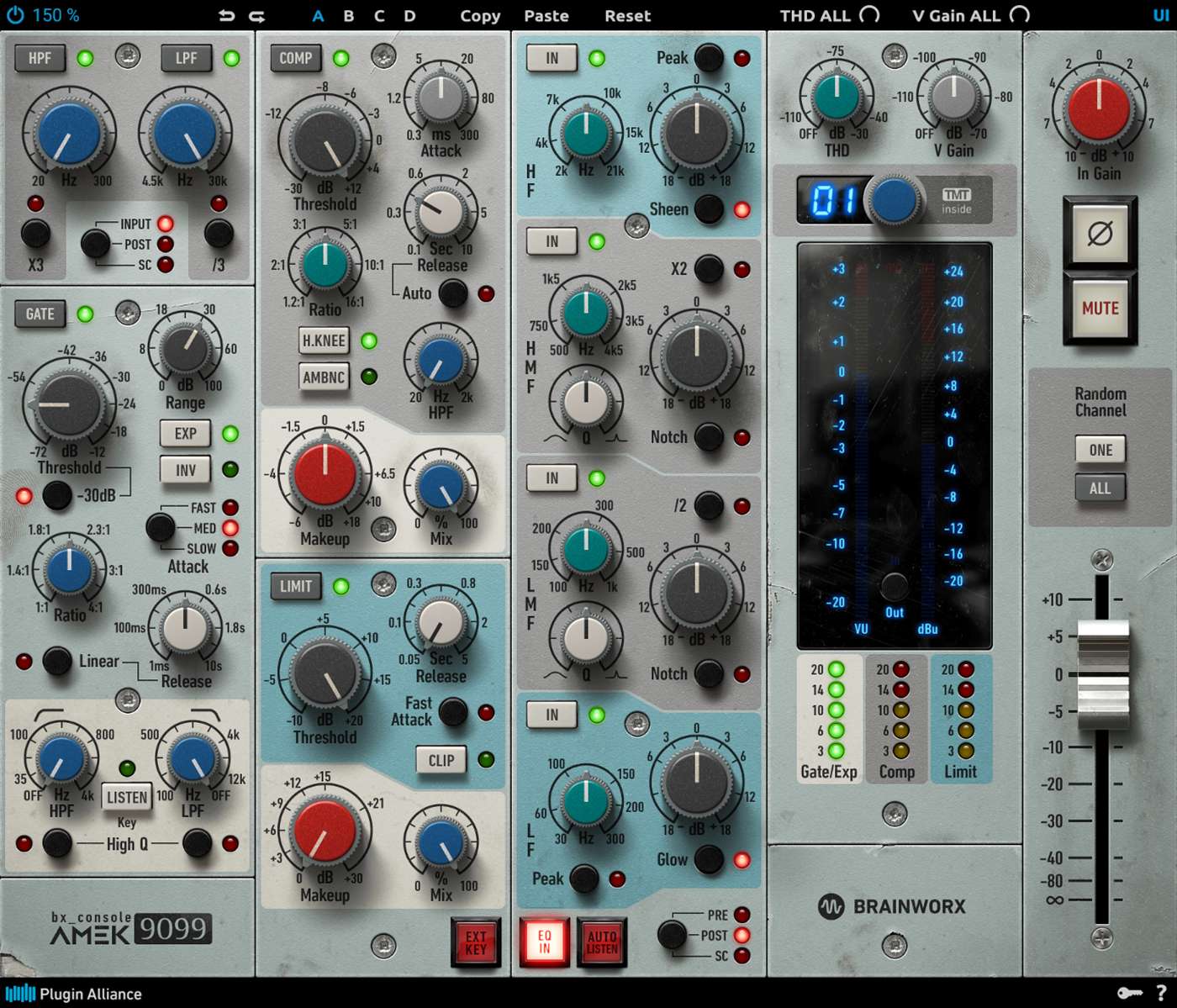The height and width of the screenshot is (1008, 1177).
Task: Open help with the question mark icon
Action: click(x=1162, y=993)
